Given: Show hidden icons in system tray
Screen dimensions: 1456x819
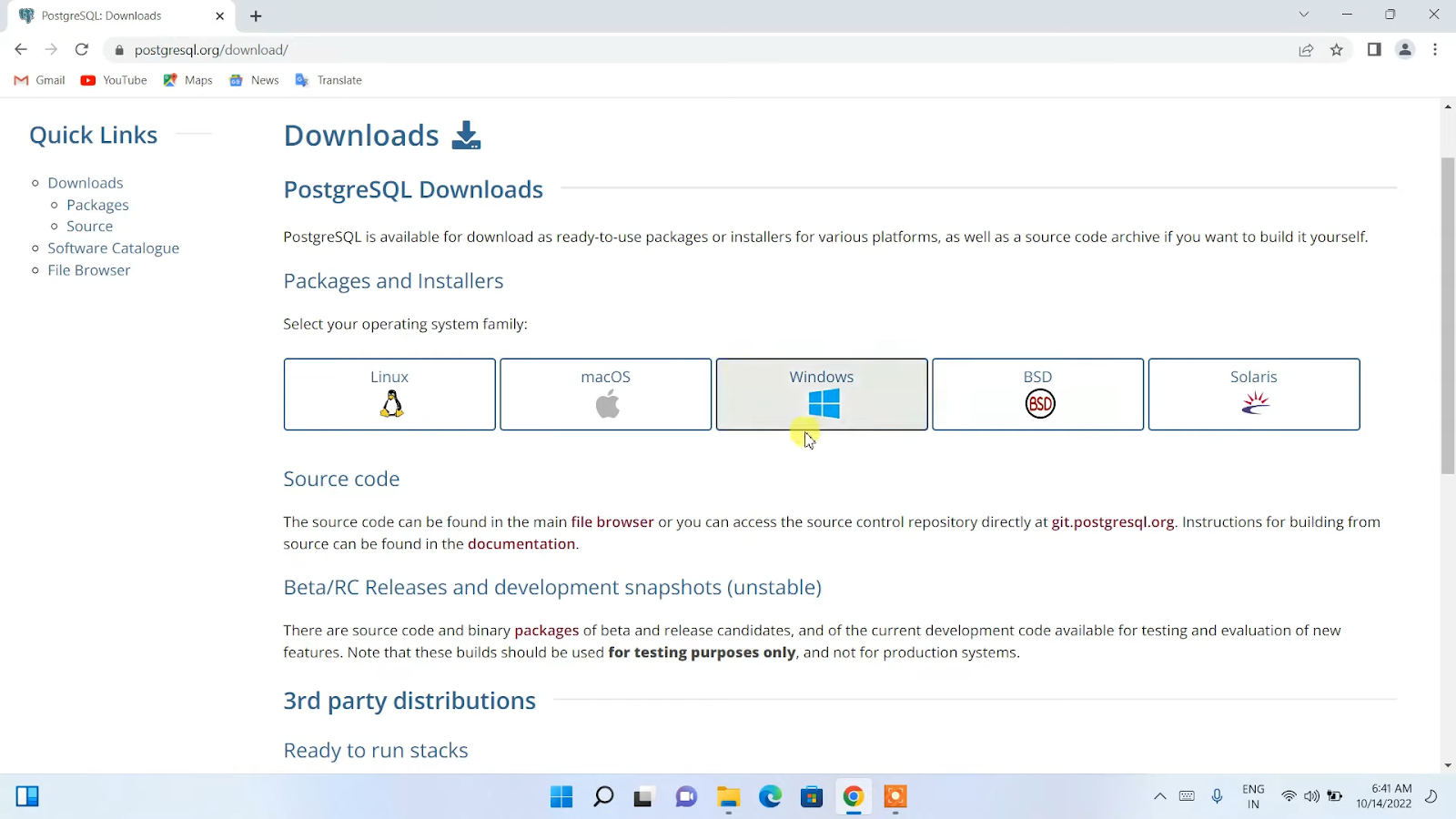Looking at the screenshot, I should click(1160, 796).
